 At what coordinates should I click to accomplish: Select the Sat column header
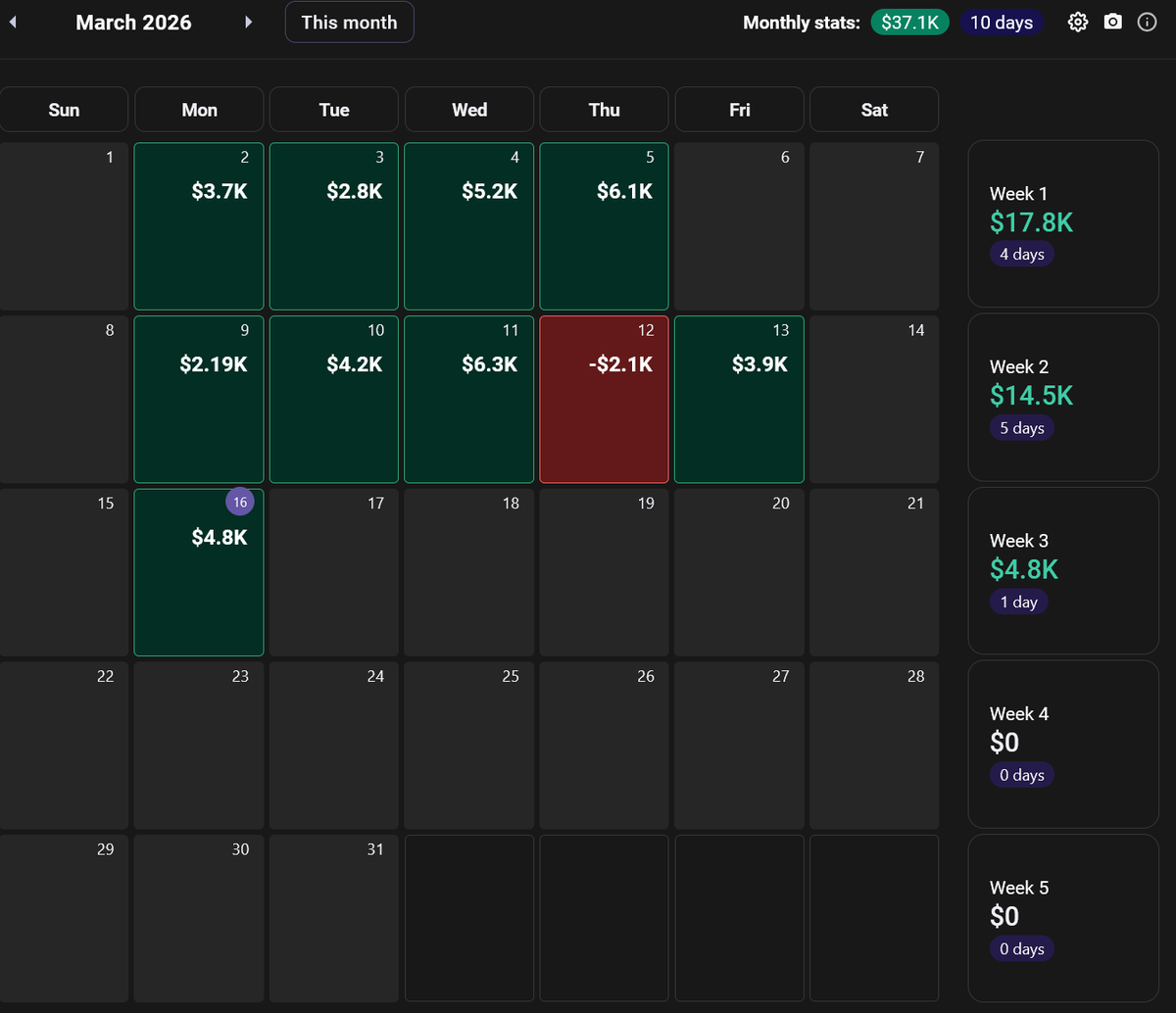(874, 110)
